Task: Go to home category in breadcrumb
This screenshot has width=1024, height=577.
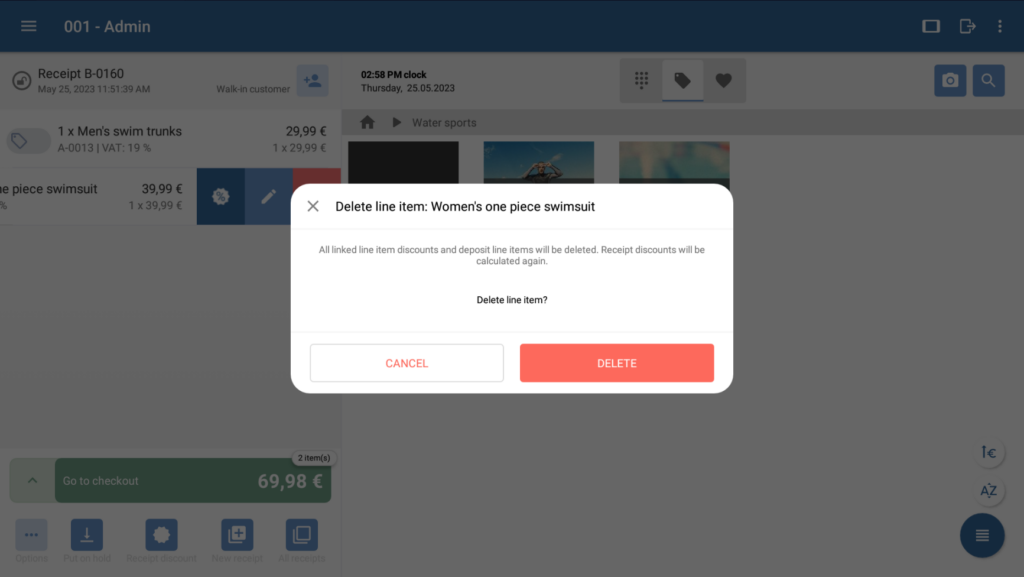Action: point(367,122)
